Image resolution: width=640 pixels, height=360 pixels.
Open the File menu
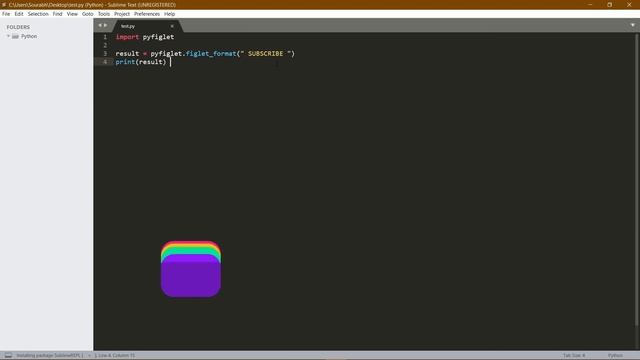click(6, 14)
